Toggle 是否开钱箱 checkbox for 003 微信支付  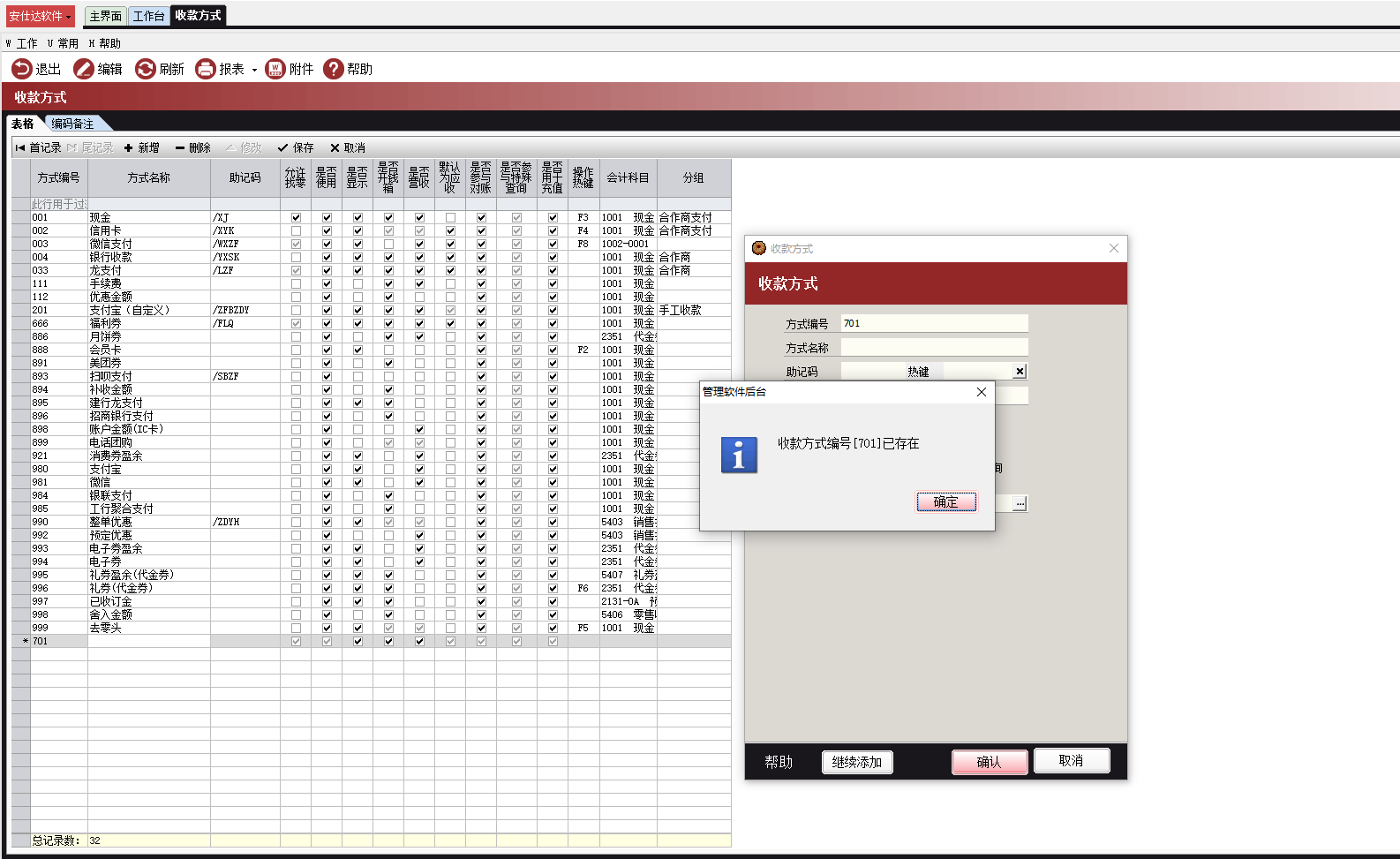pyautogui.click(x=388, y=244)
